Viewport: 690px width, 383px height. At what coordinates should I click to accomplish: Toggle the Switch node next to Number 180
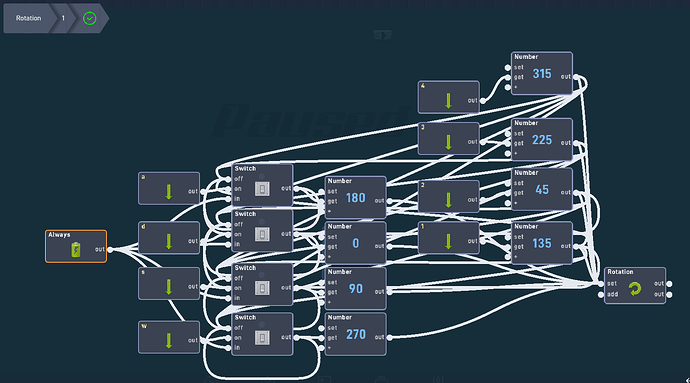click(262, 189)
